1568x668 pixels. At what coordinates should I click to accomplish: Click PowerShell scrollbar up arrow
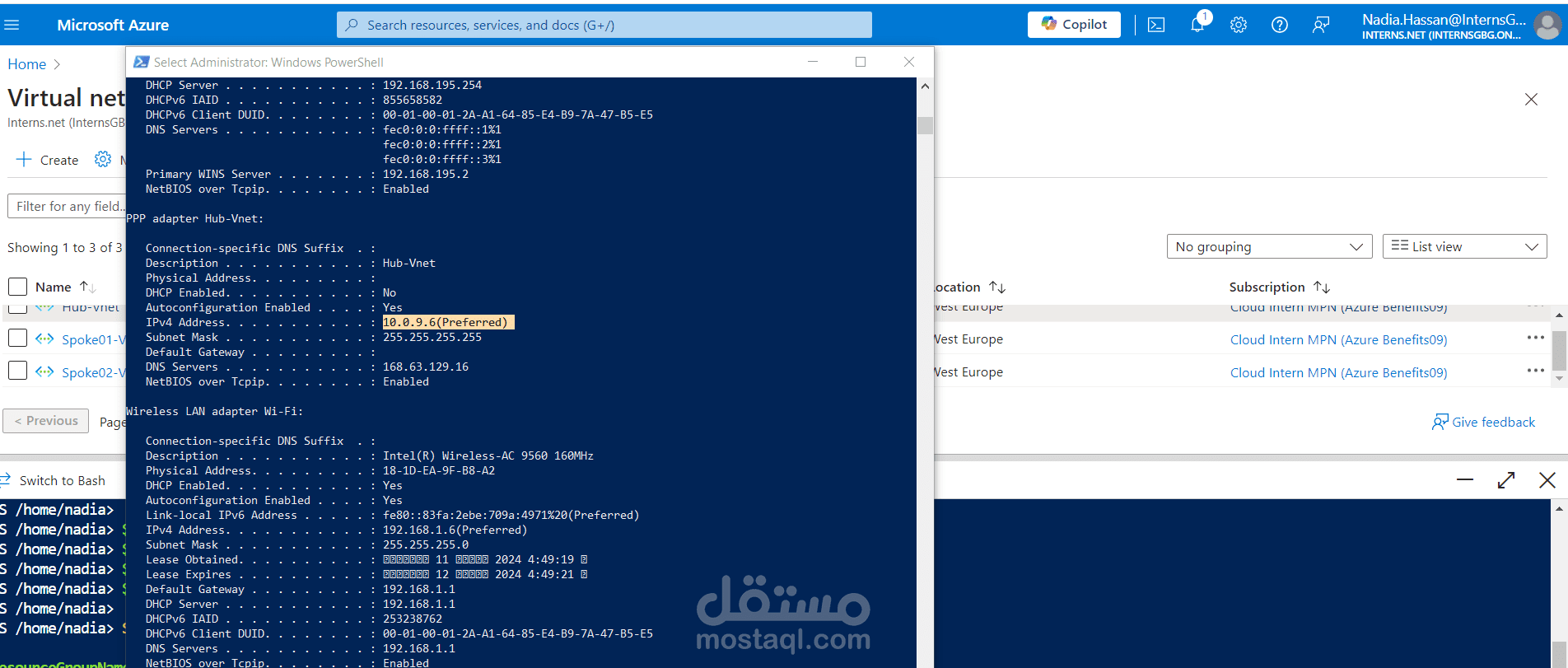coord(925,86)
